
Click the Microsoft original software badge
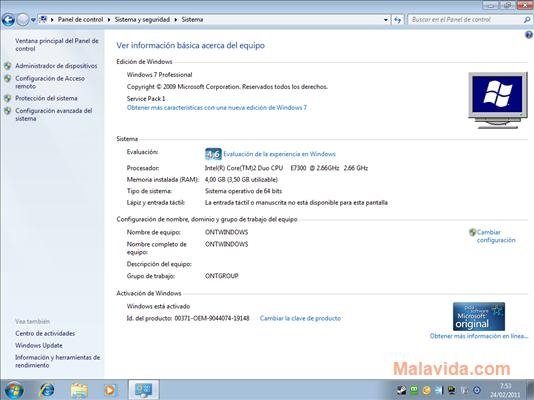(x=479, y=316)
